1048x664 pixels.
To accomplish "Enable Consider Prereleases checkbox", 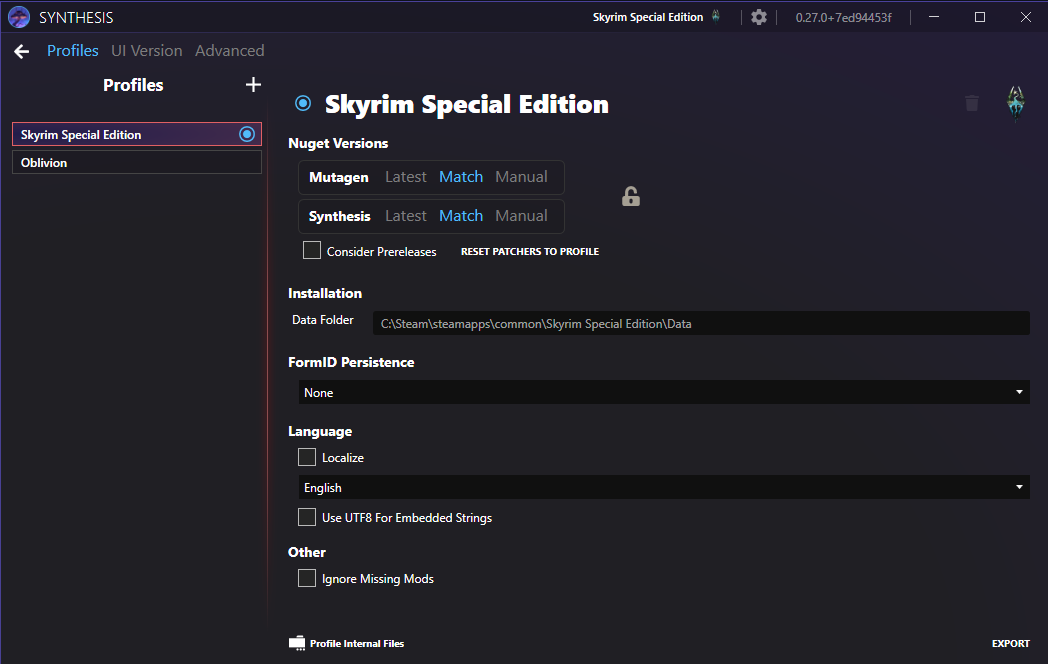I will (x=312, y=250).
